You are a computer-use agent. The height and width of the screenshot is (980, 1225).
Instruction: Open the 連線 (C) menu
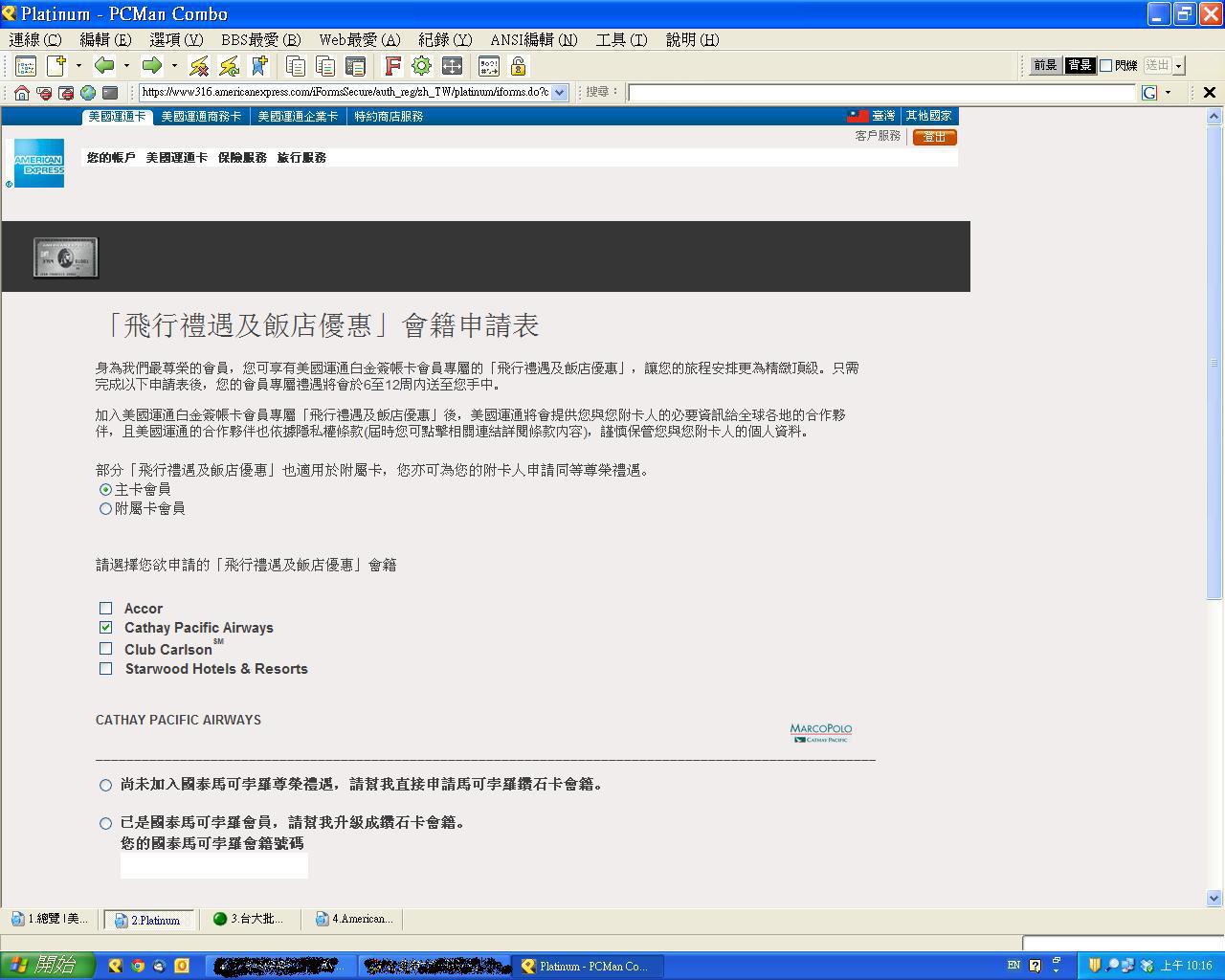pyautogui.click(x=35, y=39)
